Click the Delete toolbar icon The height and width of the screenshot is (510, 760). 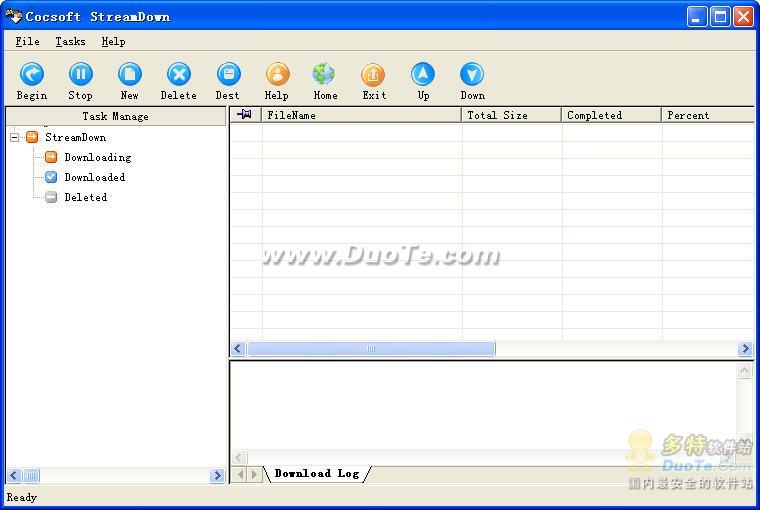(x=179, y=74)
